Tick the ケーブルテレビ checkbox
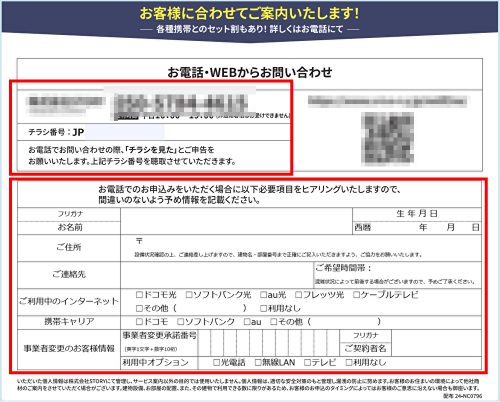The image size is (500, 402). [x=357, y=295]
